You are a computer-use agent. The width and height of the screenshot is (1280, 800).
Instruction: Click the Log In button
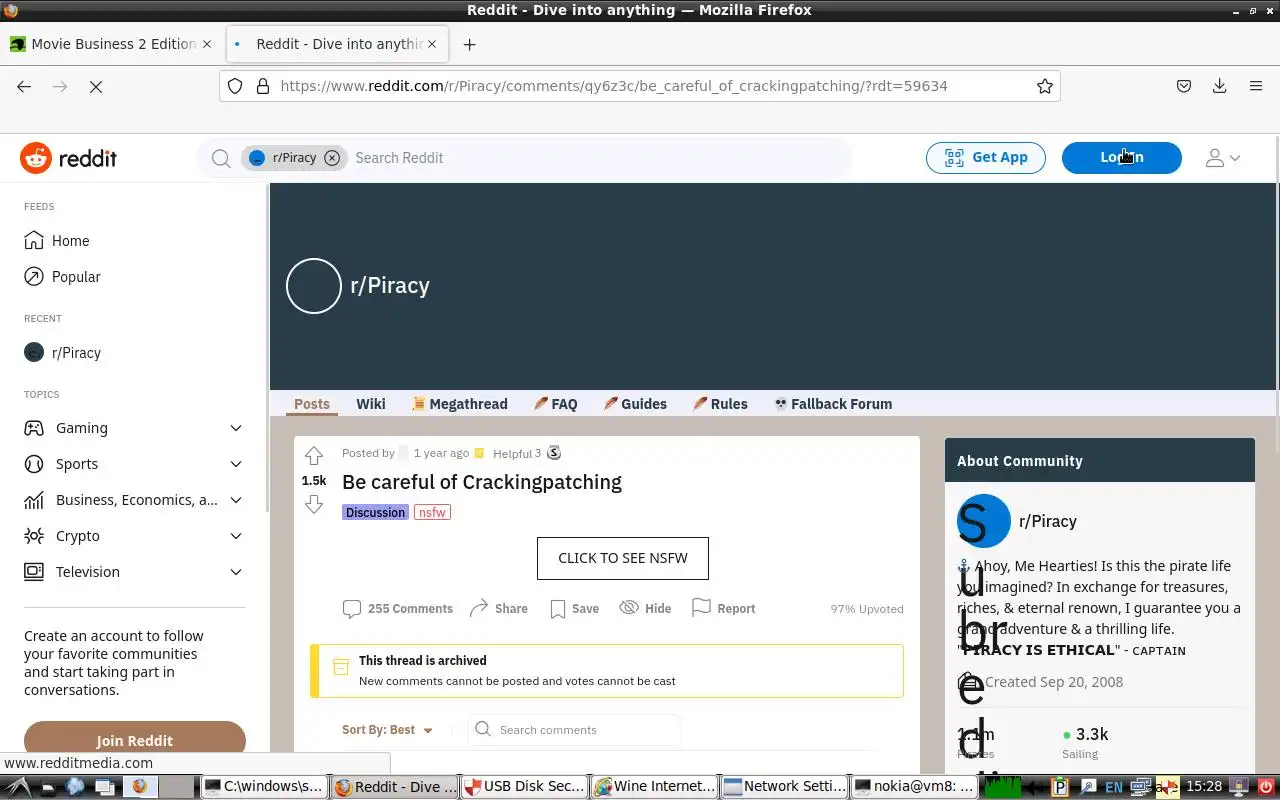(1121, 157)
